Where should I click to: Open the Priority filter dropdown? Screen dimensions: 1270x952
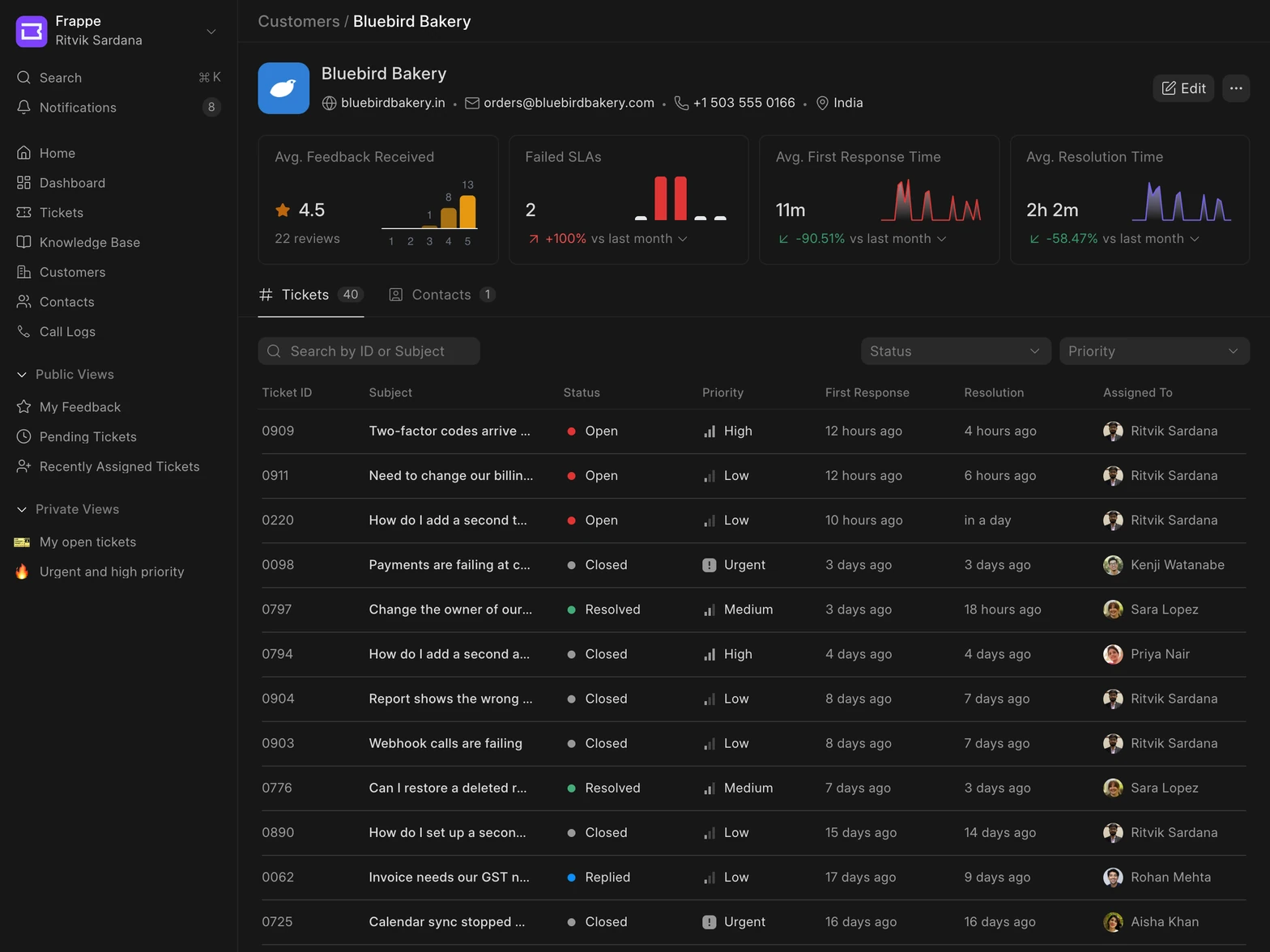click(x=1154, y=351)
